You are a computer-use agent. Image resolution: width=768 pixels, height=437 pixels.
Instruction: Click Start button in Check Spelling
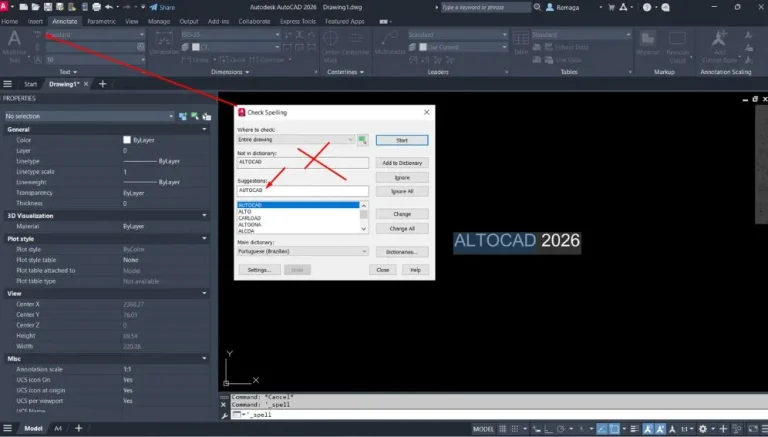coord(402,140)
